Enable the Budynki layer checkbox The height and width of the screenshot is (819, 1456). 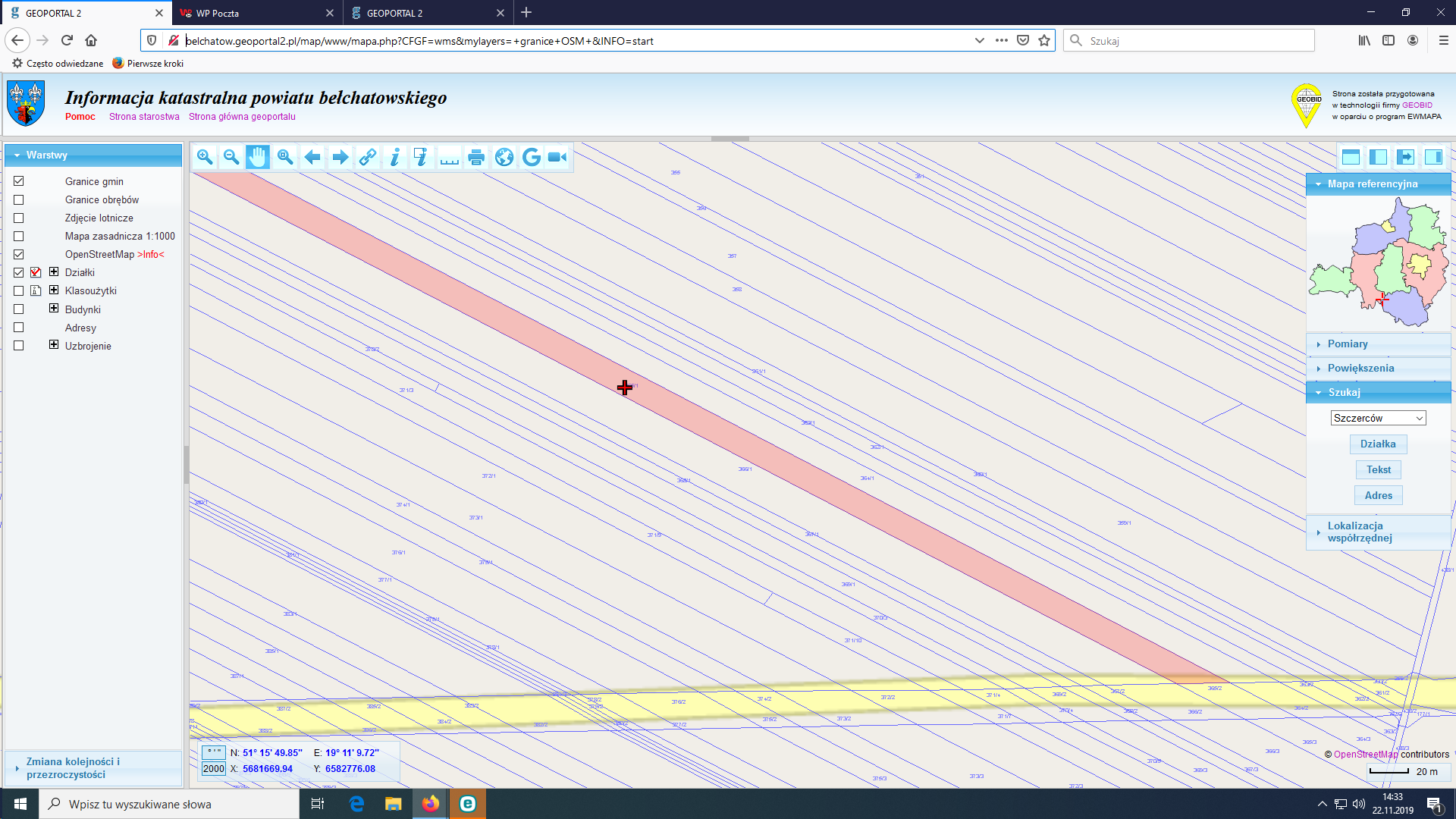pos(19,309)
